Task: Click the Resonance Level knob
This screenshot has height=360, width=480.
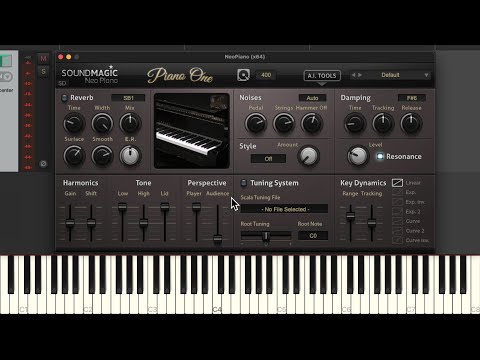Action: coord(358,156)
